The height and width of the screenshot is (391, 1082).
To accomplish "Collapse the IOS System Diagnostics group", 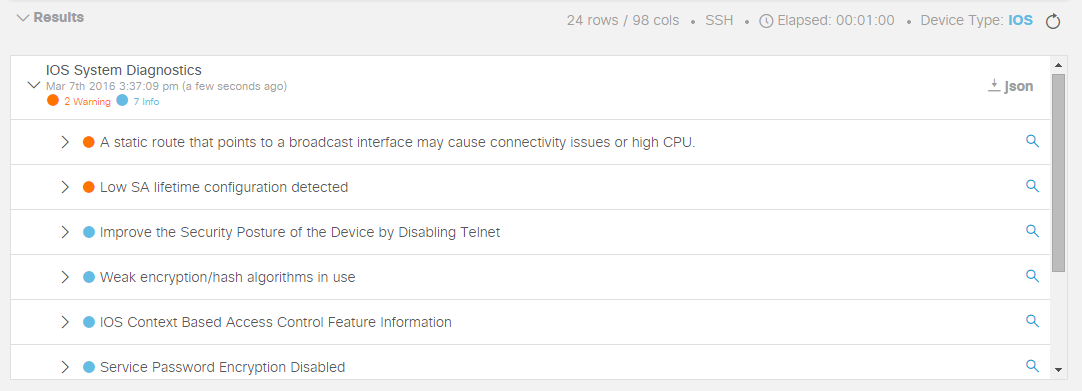I will point(33,86).
